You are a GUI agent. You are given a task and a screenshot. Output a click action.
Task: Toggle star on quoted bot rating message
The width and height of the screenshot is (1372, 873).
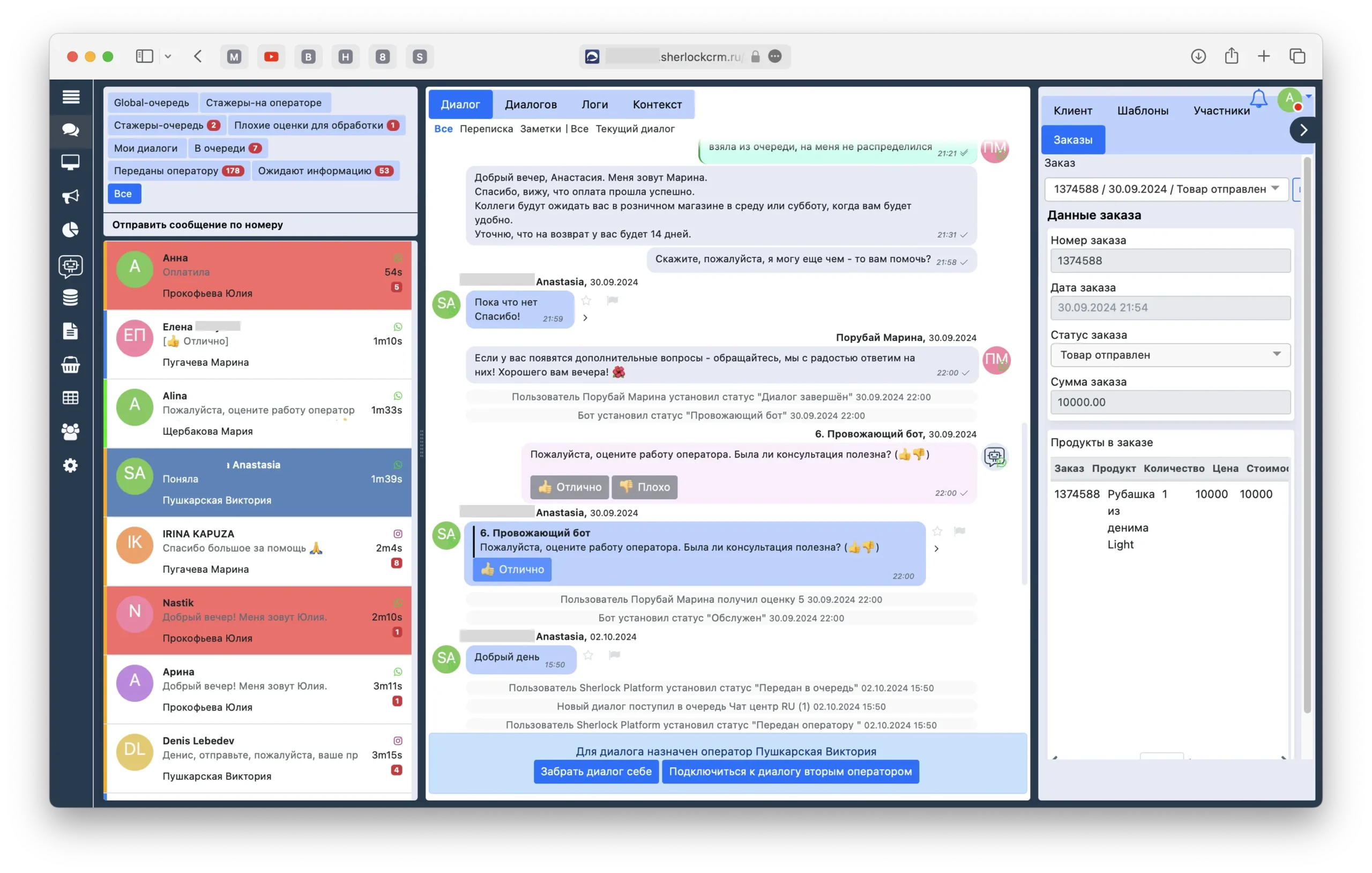[937, 531]
